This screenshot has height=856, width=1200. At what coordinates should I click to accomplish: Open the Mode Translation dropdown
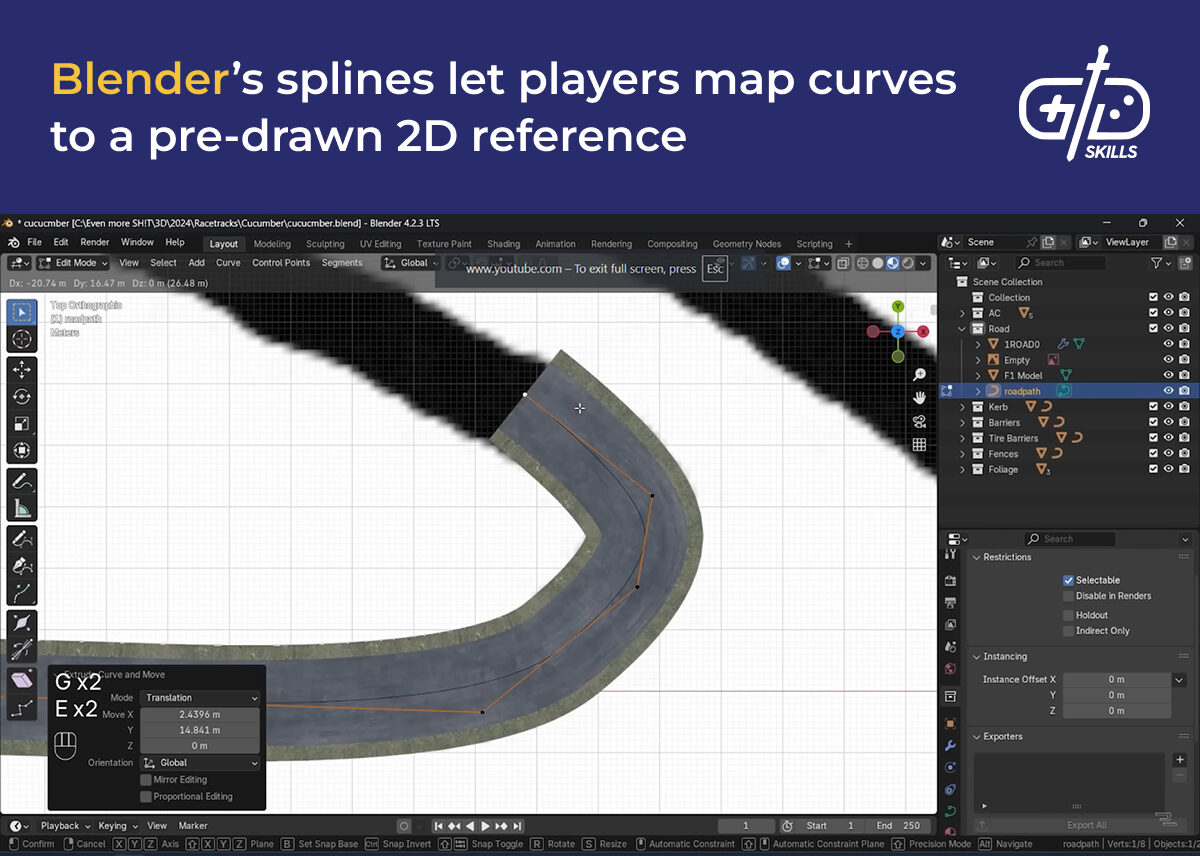click(x=200, y=698)
